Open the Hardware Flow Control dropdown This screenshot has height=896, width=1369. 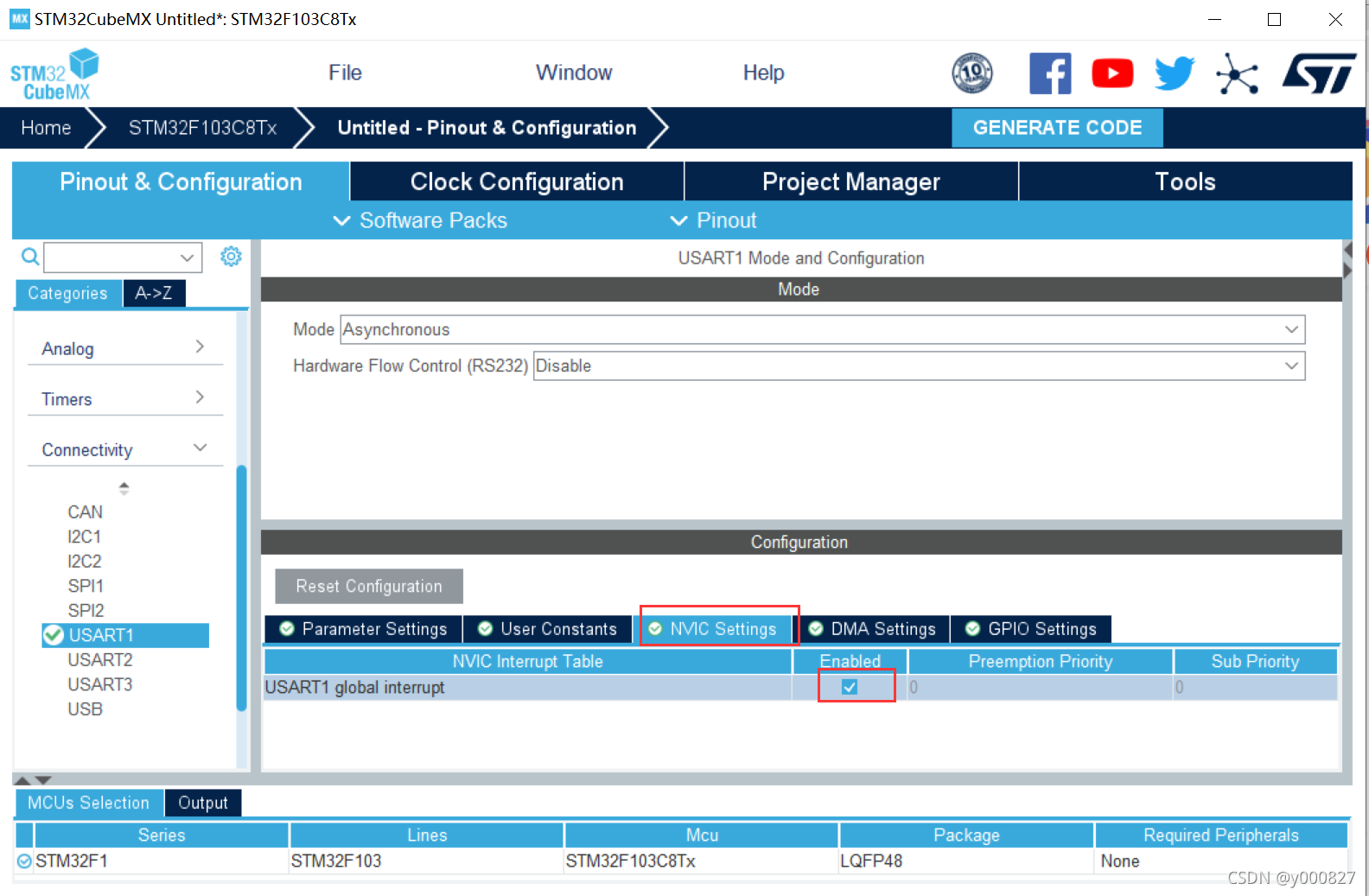920,365
